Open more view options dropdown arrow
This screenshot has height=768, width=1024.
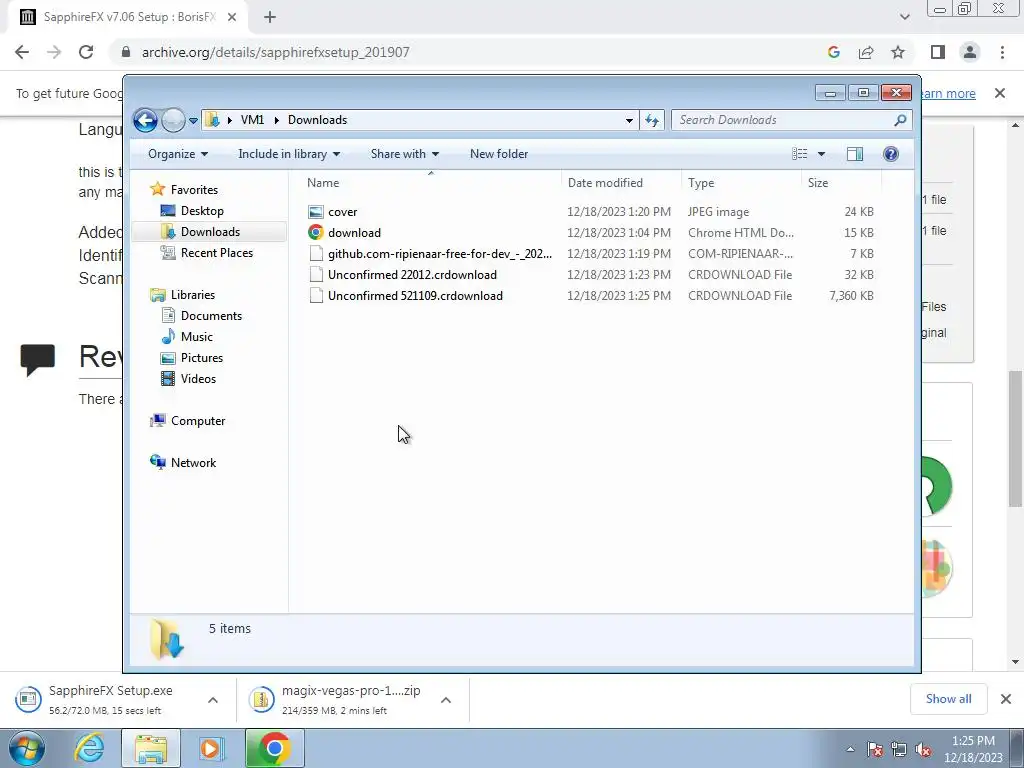pos(822,154)
